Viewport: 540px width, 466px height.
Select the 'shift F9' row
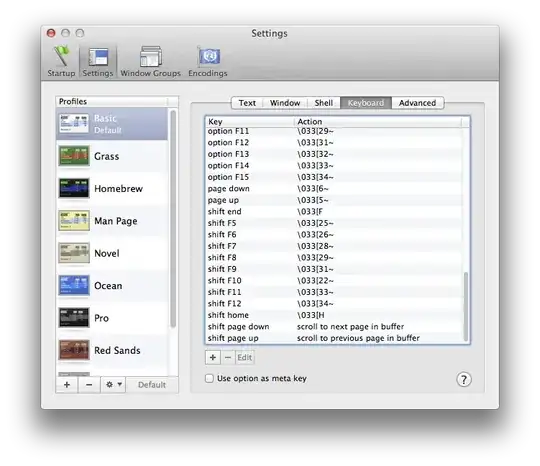[334, 269]
